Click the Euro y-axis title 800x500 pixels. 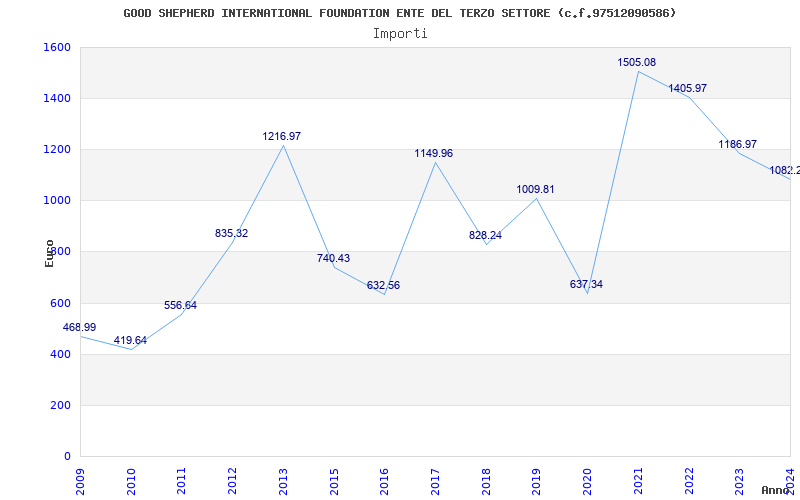(x=49, y=254)
